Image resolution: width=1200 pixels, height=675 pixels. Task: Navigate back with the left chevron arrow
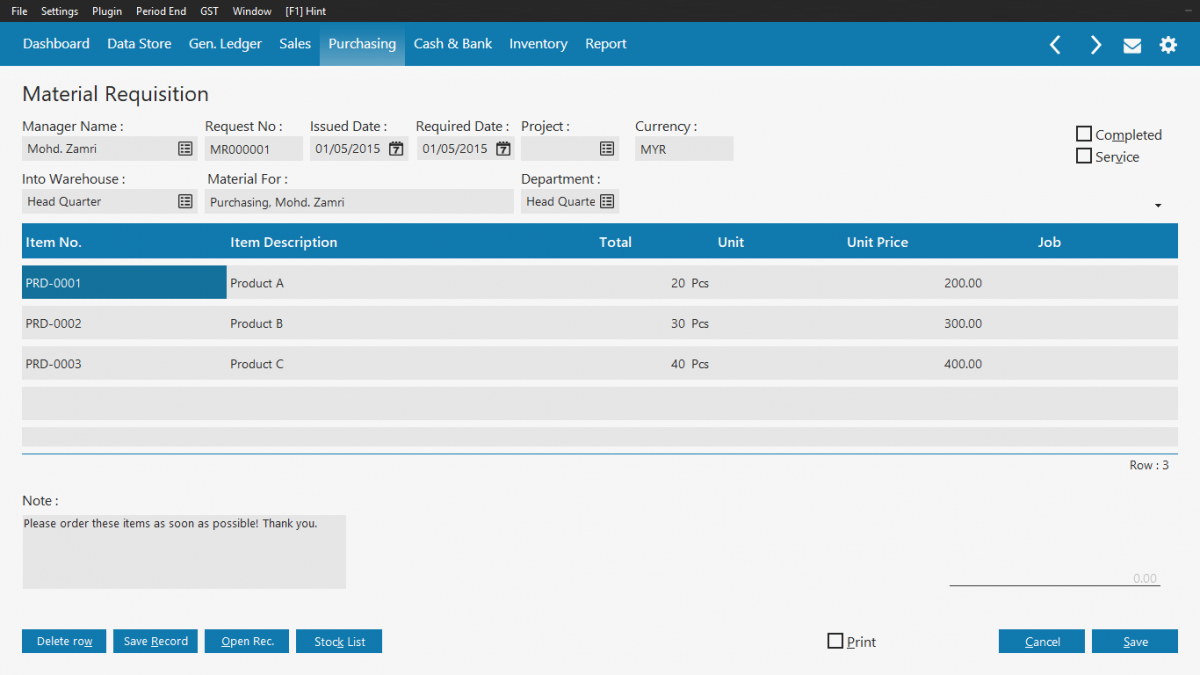(1055, 44)
